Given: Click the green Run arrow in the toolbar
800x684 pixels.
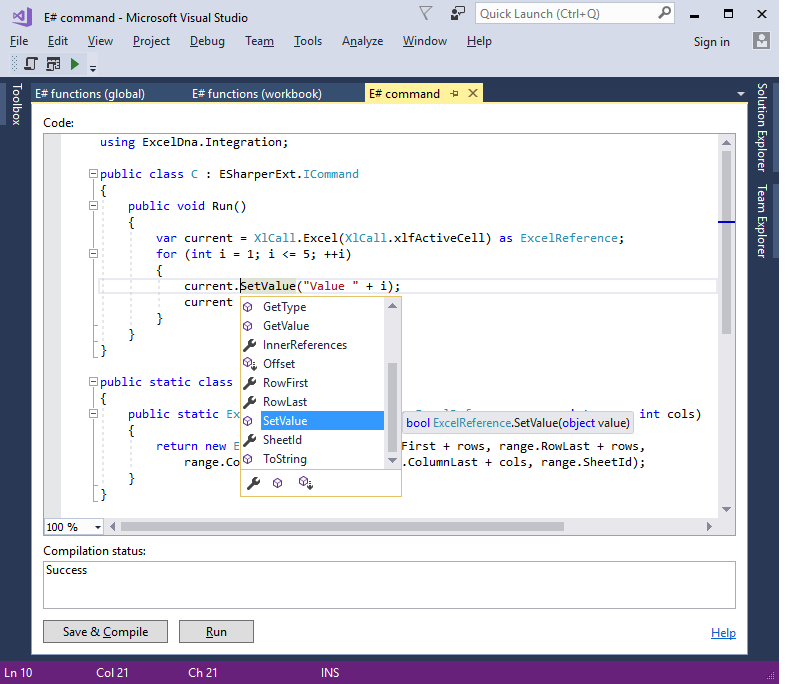Looking at the screenshot, I should (x=74, y=64).
